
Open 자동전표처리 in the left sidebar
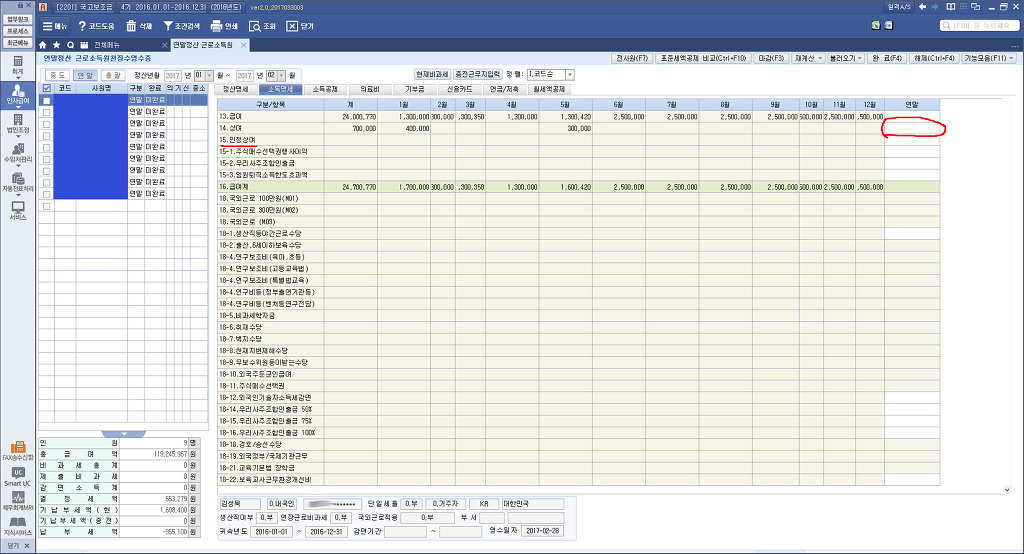point(18,182)
